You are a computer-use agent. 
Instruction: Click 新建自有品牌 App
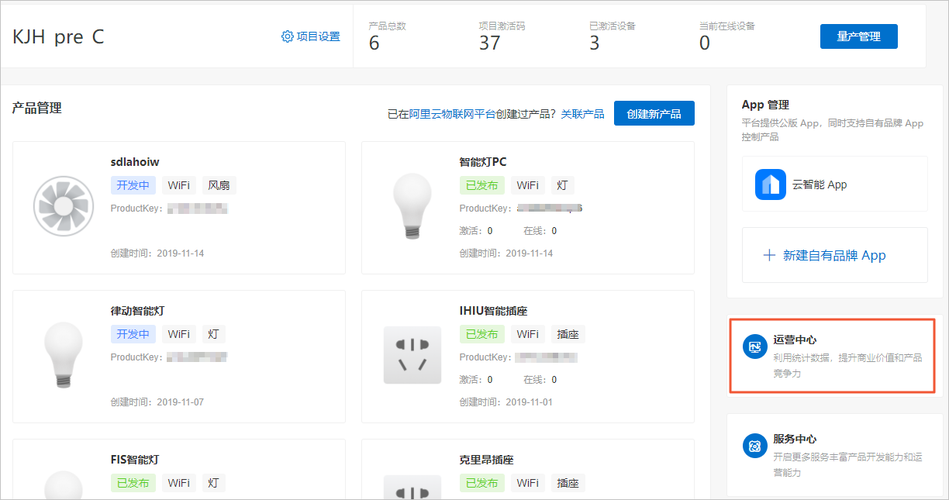point(834,255)
